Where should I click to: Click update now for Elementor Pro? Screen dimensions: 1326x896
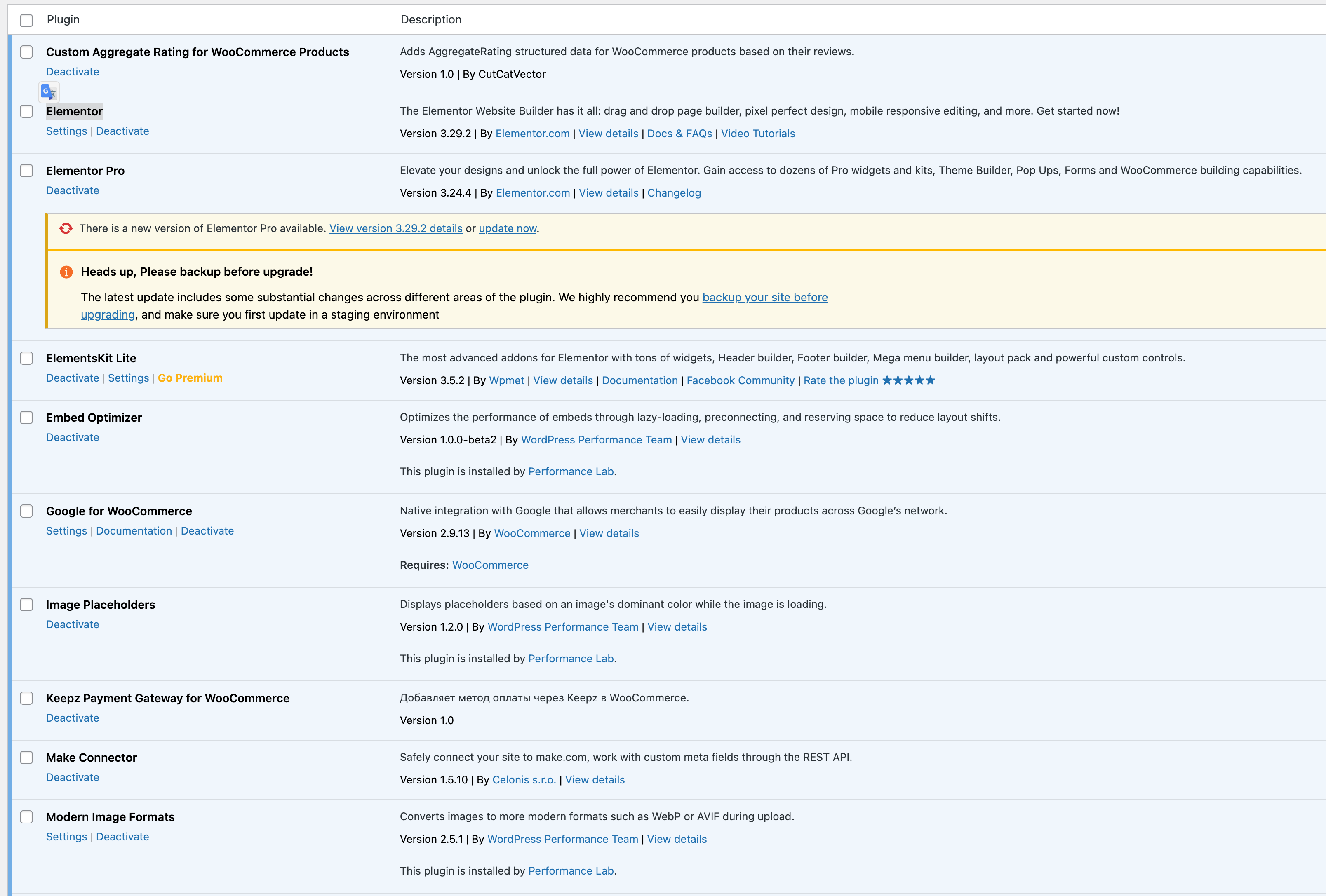(507, 228)
